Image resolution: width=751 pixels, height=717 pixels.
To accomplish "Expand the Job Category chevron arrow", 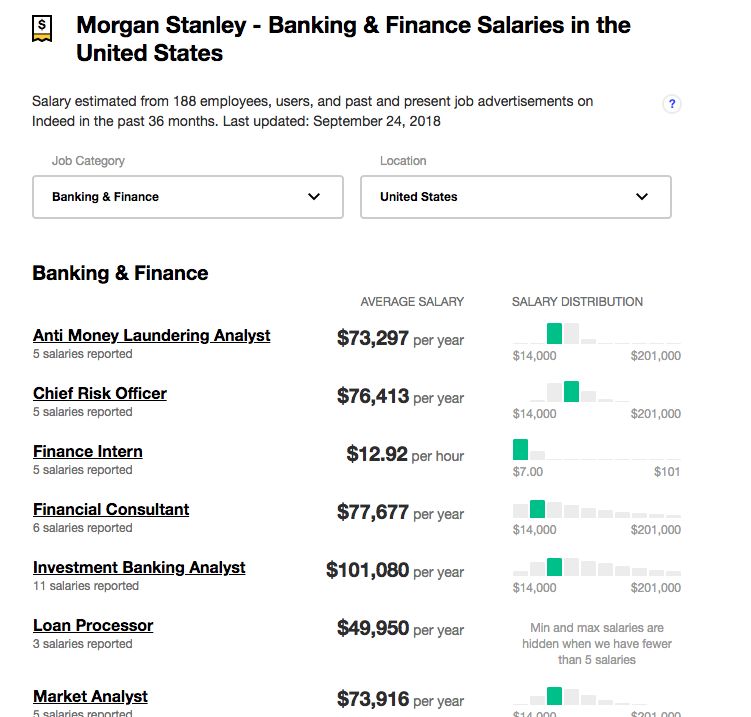I will tap(314, 196).
